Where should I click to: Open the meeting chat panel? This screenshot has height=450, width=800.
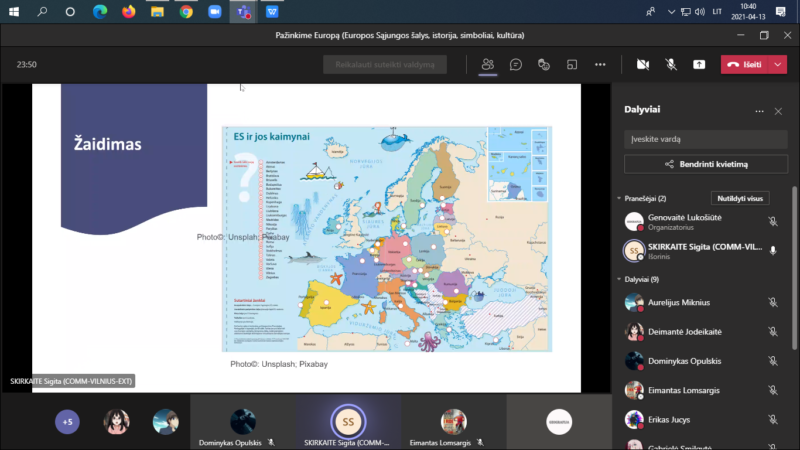point(516,64)
